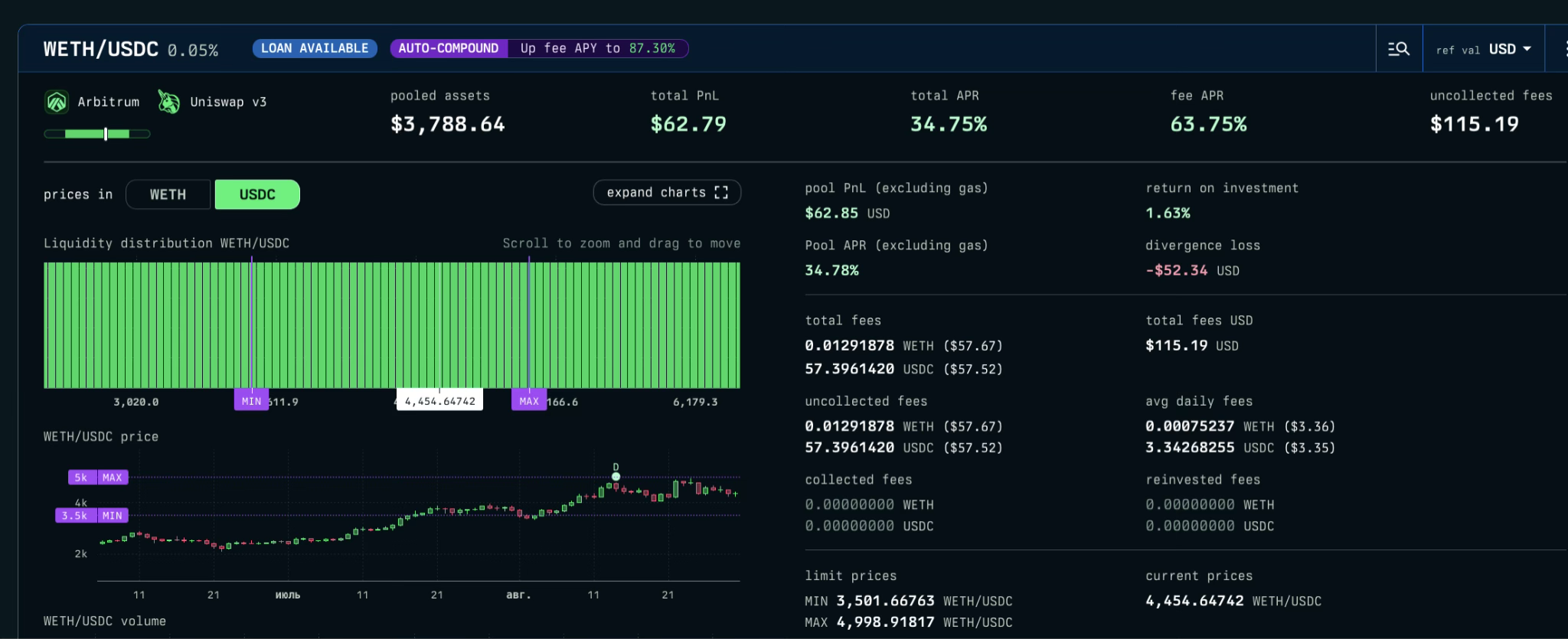Click the purple MAX marker under liquidity chart
1568x639 pixels.
(x=528, y=401)
